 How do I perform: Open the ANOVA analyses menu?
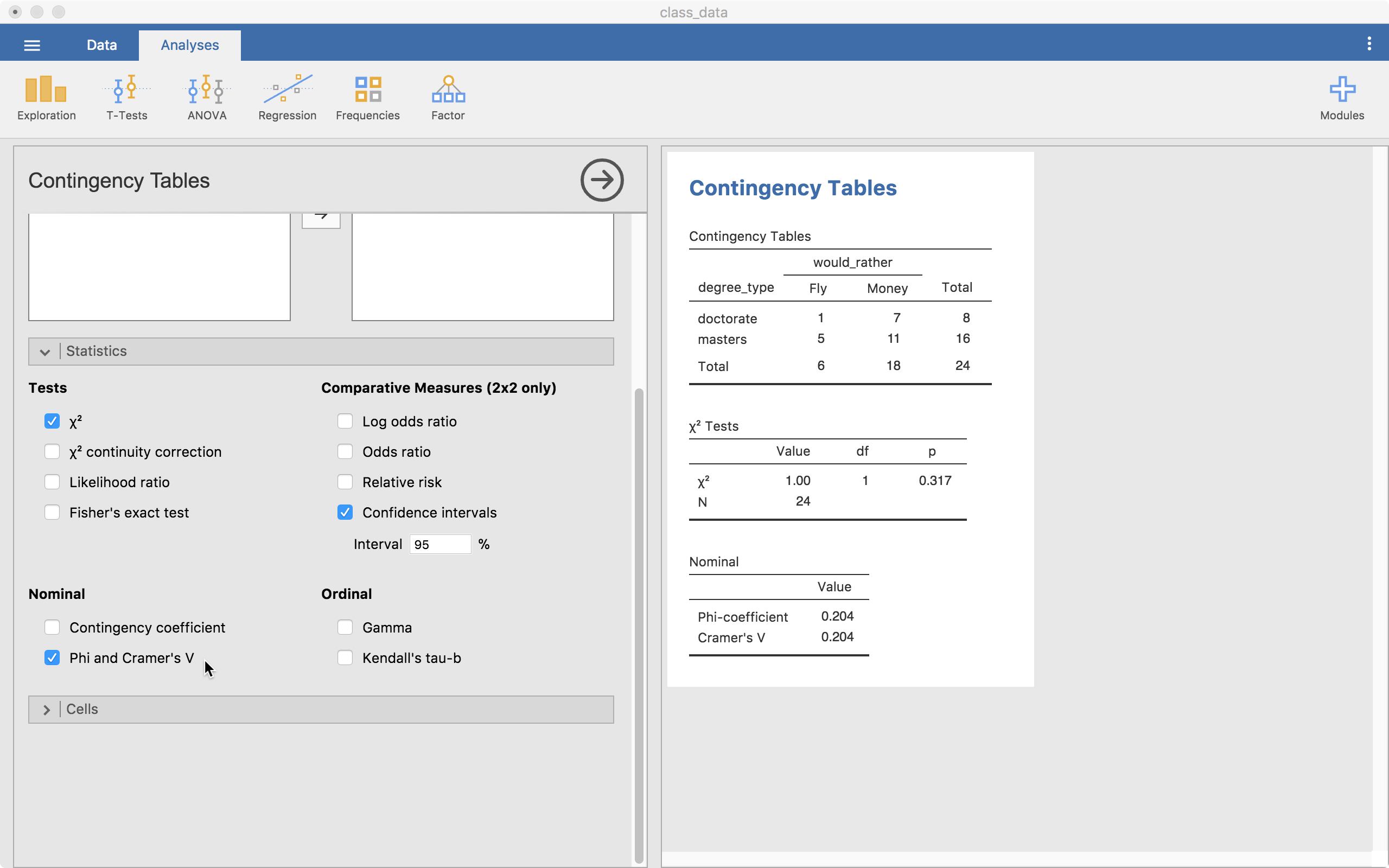(207, 98)
